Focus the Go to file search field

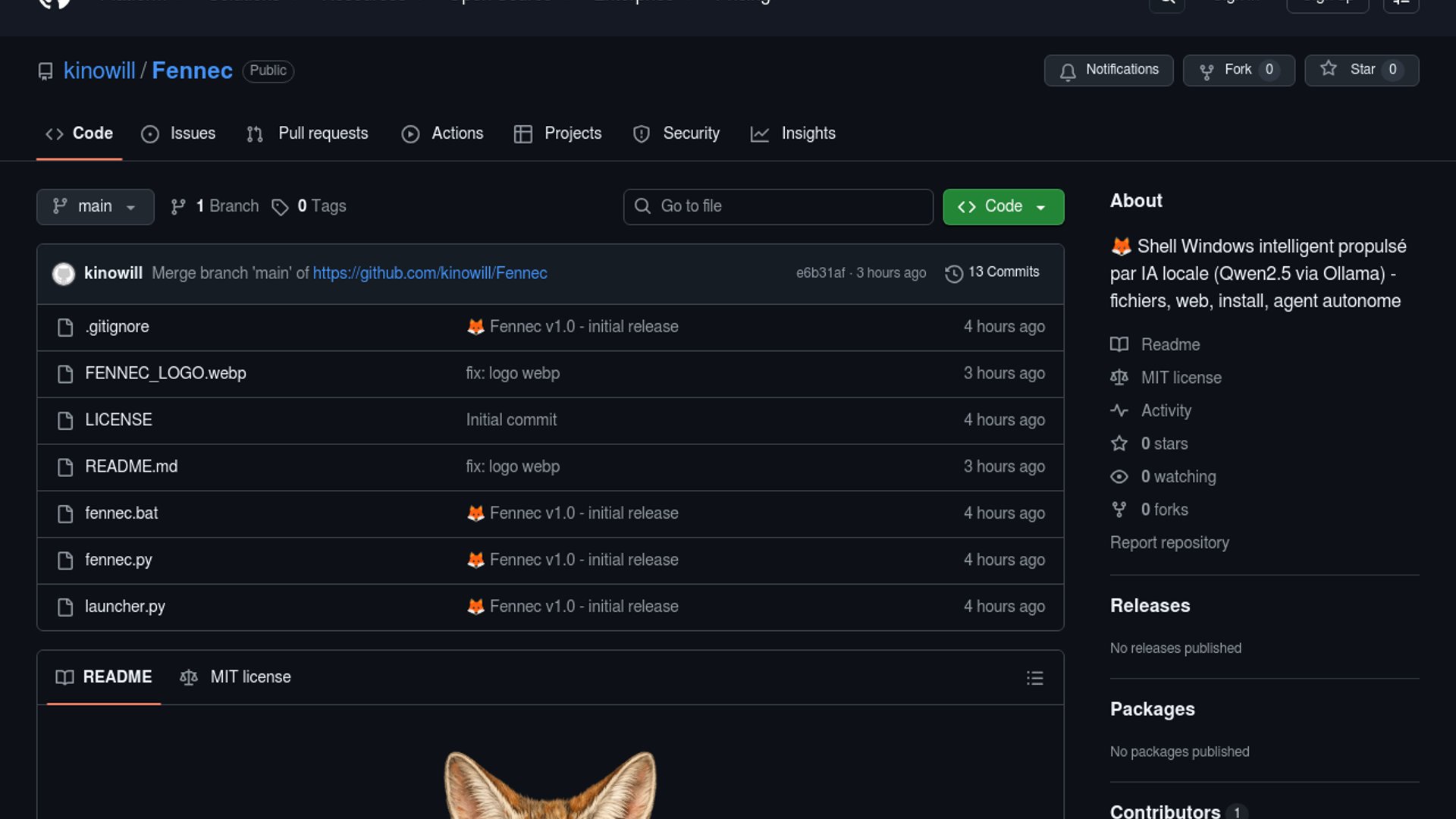click(778, 206)
